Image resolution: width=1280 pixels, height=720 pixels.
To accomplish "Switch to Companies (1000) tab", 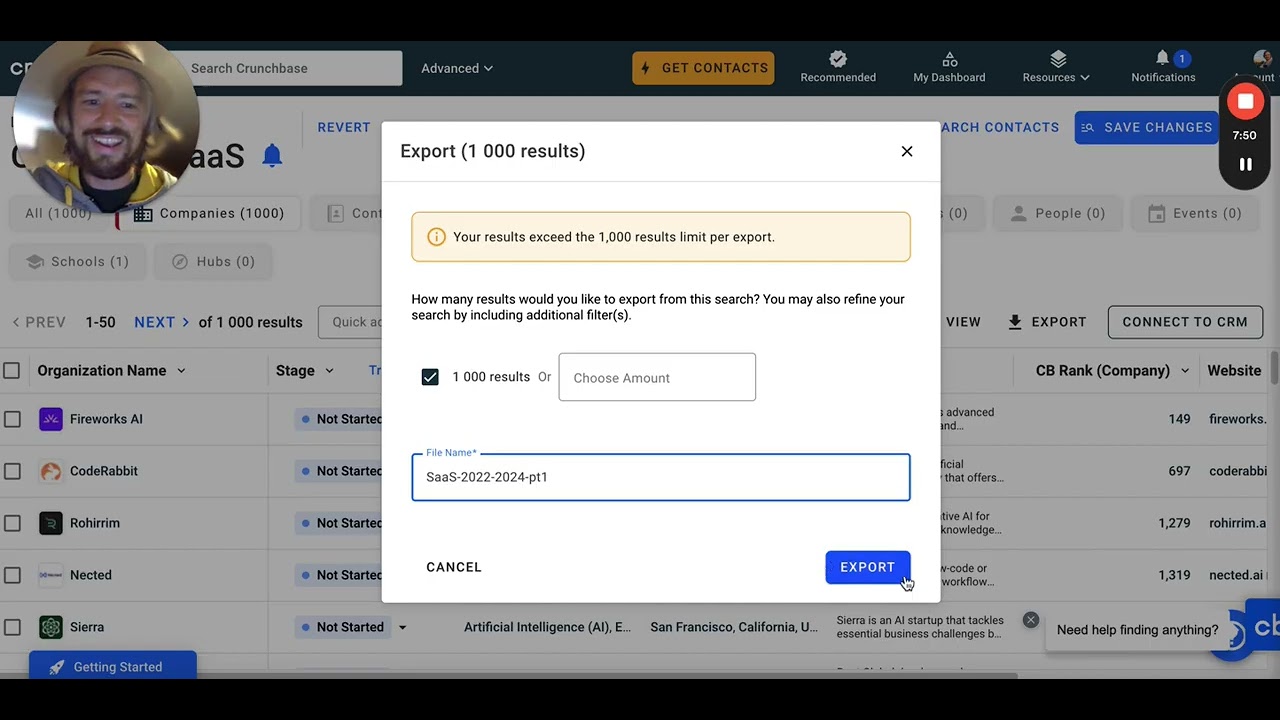I will pos(209,213).
